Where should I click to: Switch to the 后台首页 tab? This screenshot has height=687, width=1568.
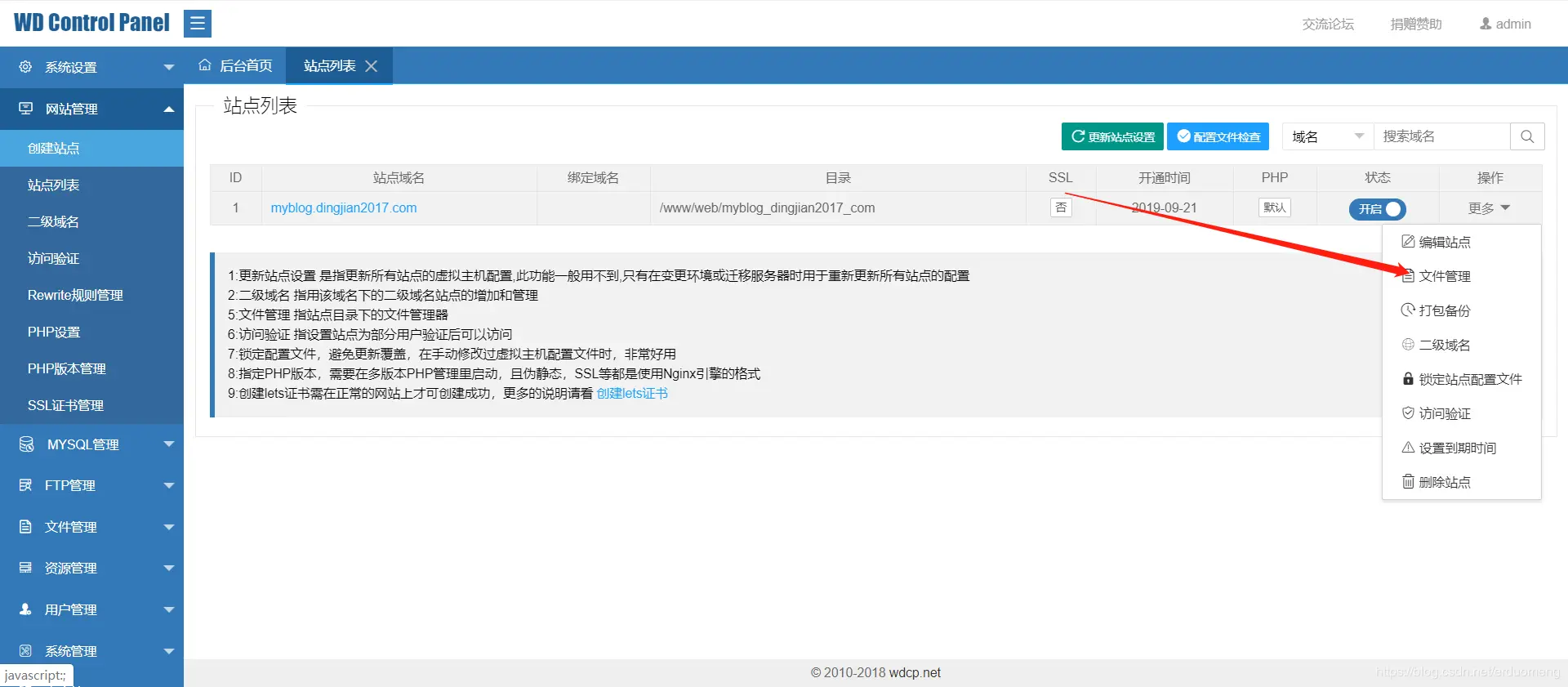(235, 65)
